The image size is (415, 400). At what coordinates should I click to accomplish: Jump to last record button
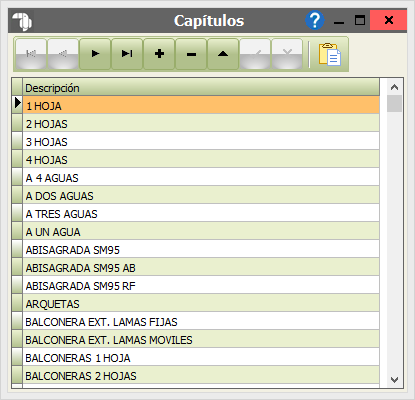click(127, 54)
